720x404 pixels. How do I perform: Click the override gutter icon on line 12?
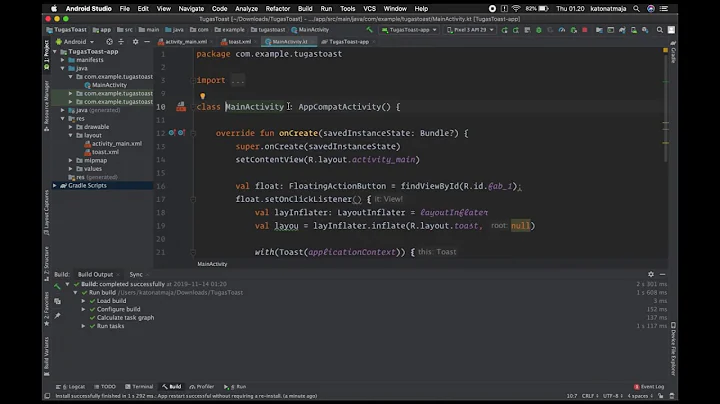(172, 133)
